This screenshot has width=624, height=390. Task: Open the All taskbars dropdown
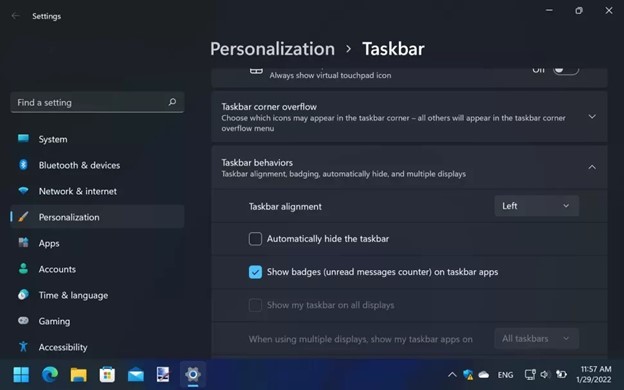(x=536, y=339)
